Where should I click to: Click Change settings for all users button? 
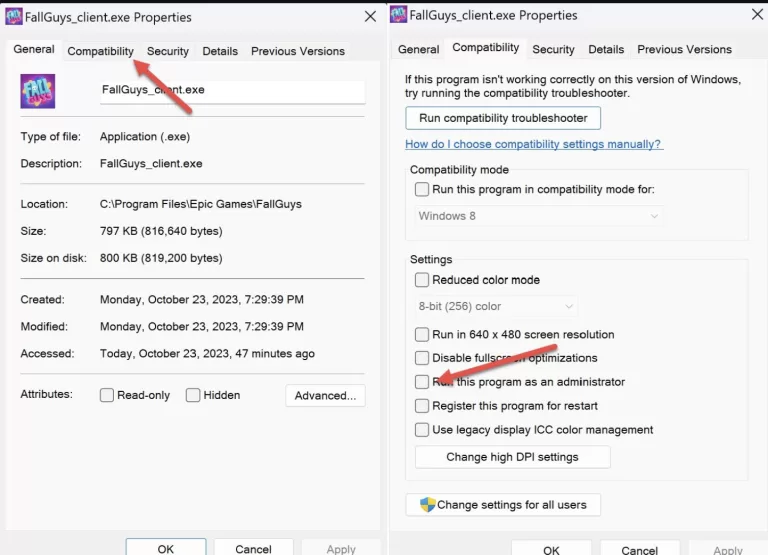tap(503, 505)
